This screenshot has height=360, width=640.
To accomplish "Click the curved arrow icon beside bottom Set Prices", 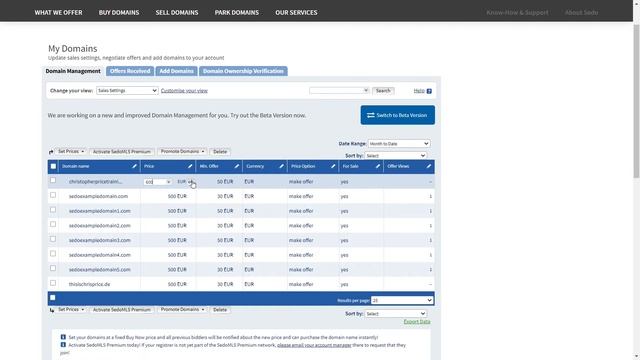I will pos(52,310).
